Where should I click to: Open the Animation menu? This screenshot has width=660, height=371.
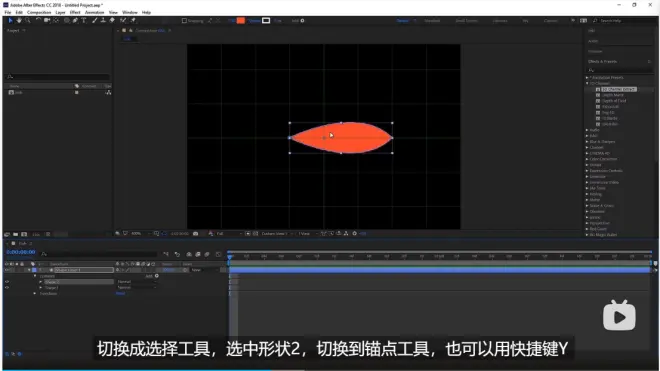(x=94, y=13)
